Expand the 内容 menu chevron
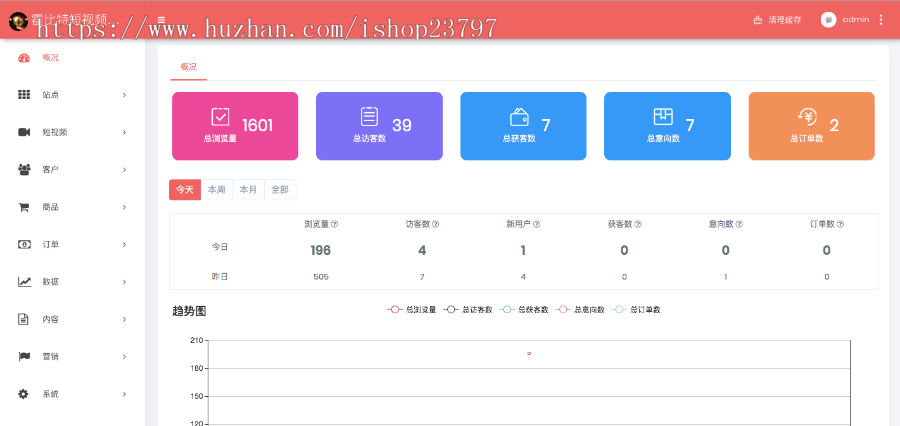 click(124, 319)
